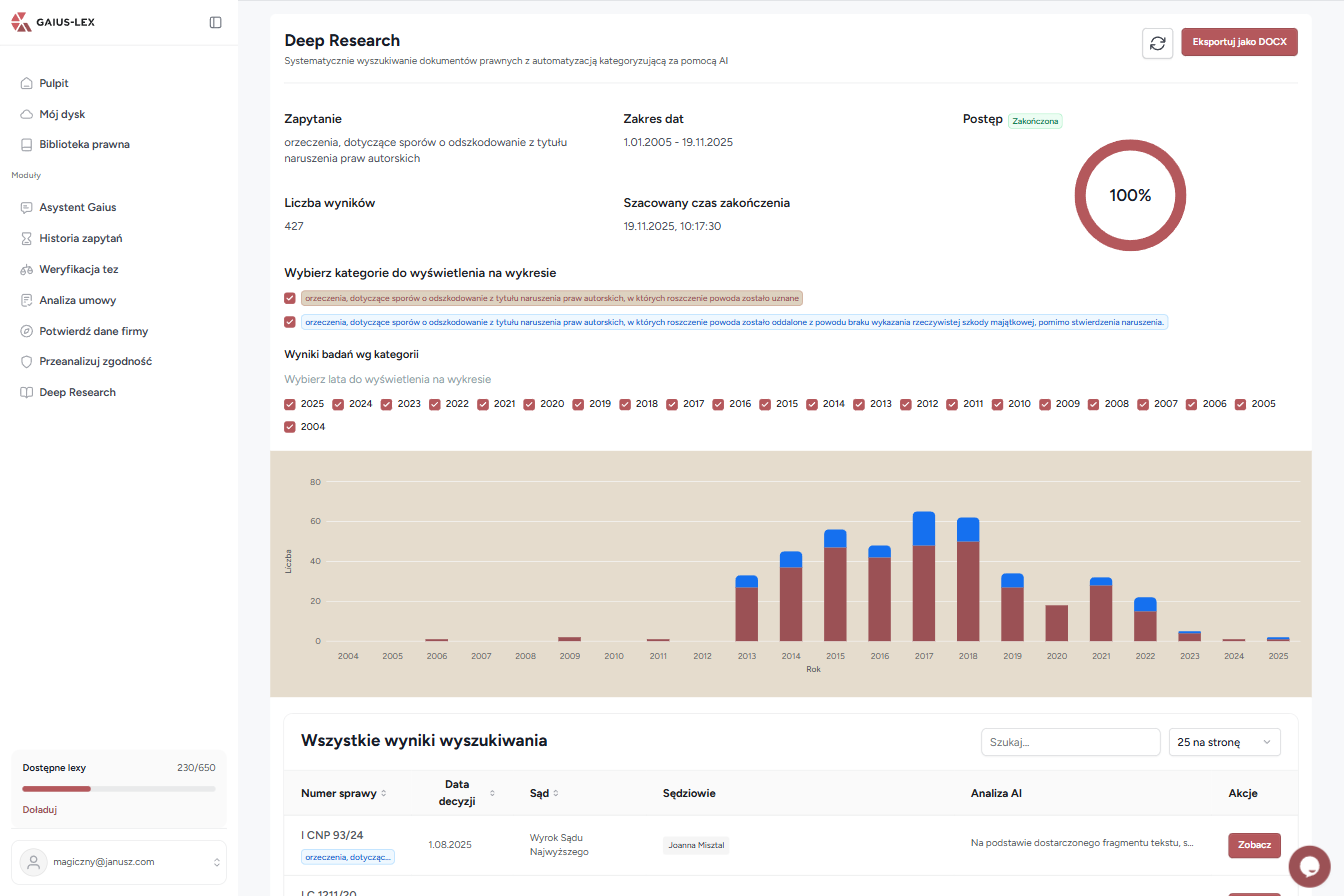1344x896 pixels.
Task: Click the sort icon next to Data decyzji
Action: pyautogui.click(x=492, y=793)
